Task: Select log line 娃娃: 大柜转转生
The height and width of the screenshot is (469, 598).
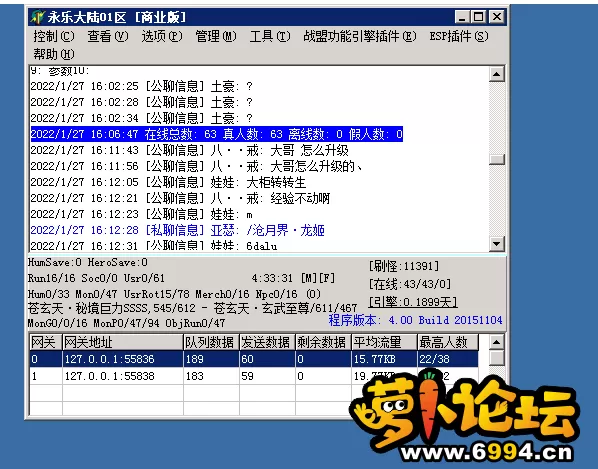Action: (x=168, y=182)
